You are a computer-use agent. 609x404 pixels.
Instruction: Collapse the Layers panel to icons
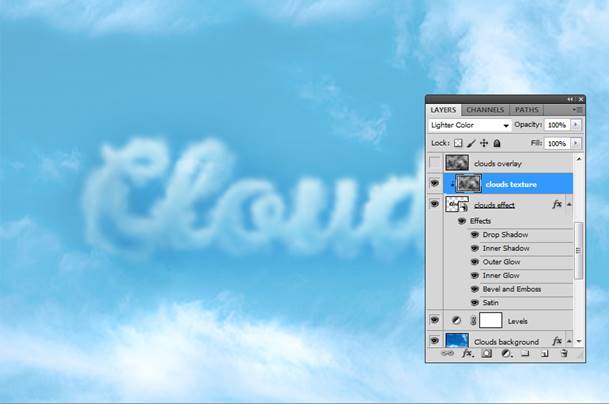570,99
